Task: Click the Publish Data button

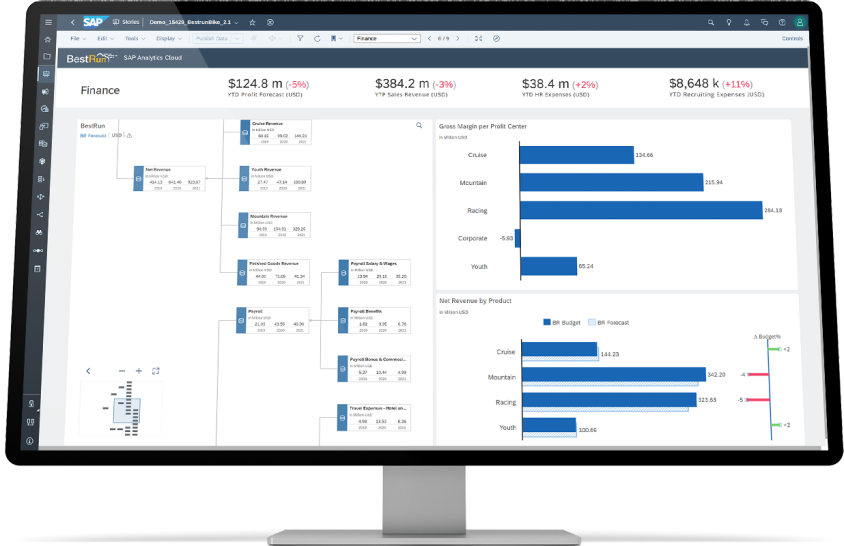Action: click(x=212, y=38)
